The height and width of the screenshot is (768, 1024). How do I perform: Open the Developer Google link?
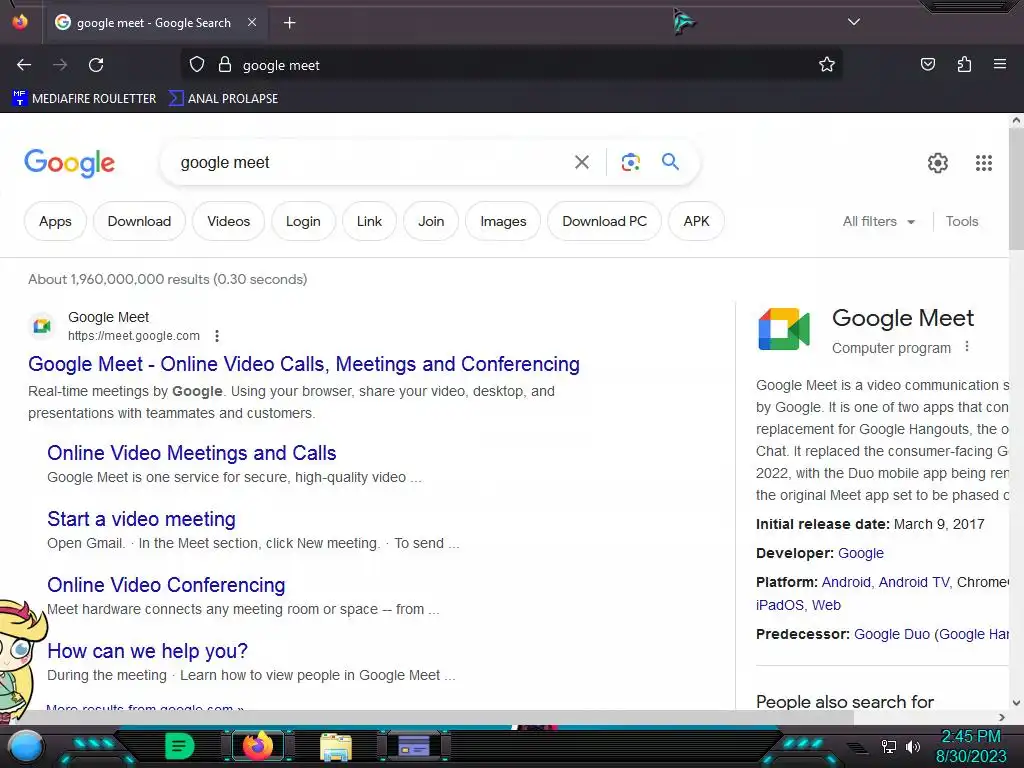pyautogui.click(x=860, y=553)
